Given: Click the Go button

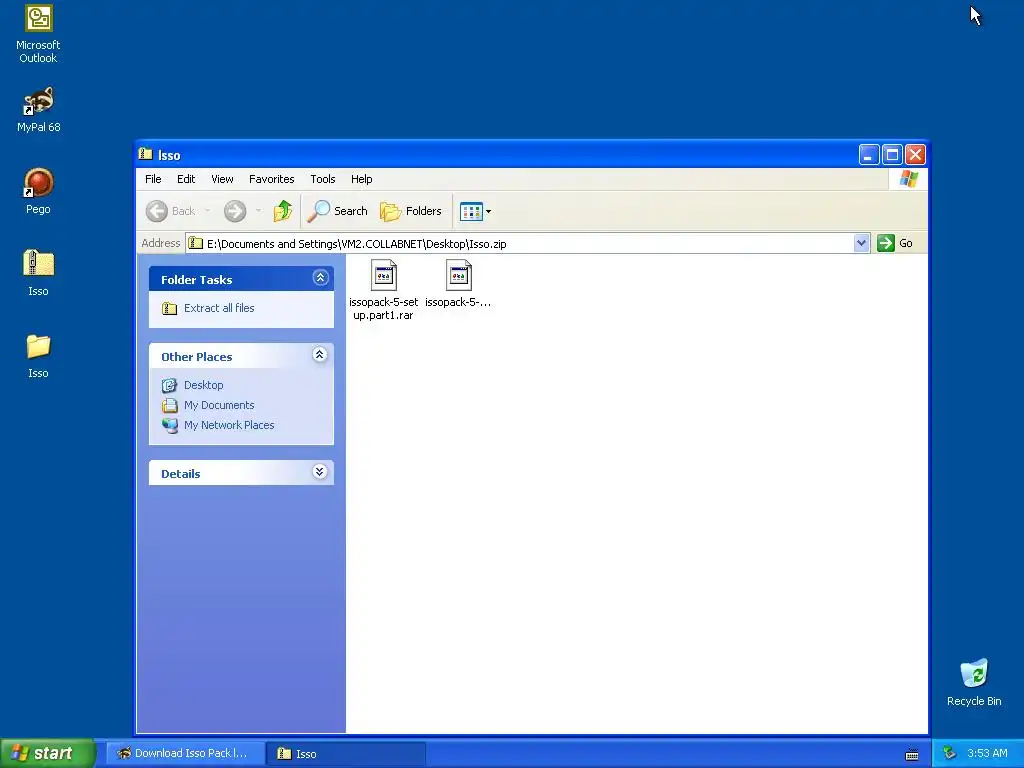Looking at the screenshot, I should tap(895, 244).
